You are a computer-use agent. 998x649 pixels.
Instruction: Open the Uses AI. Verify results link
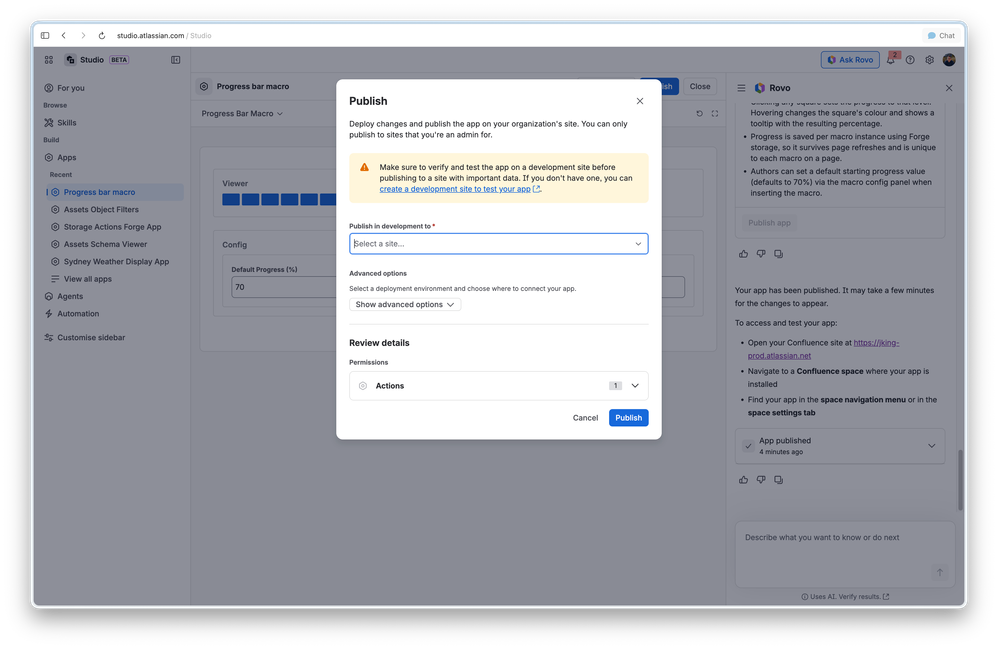tap(845, 597)
